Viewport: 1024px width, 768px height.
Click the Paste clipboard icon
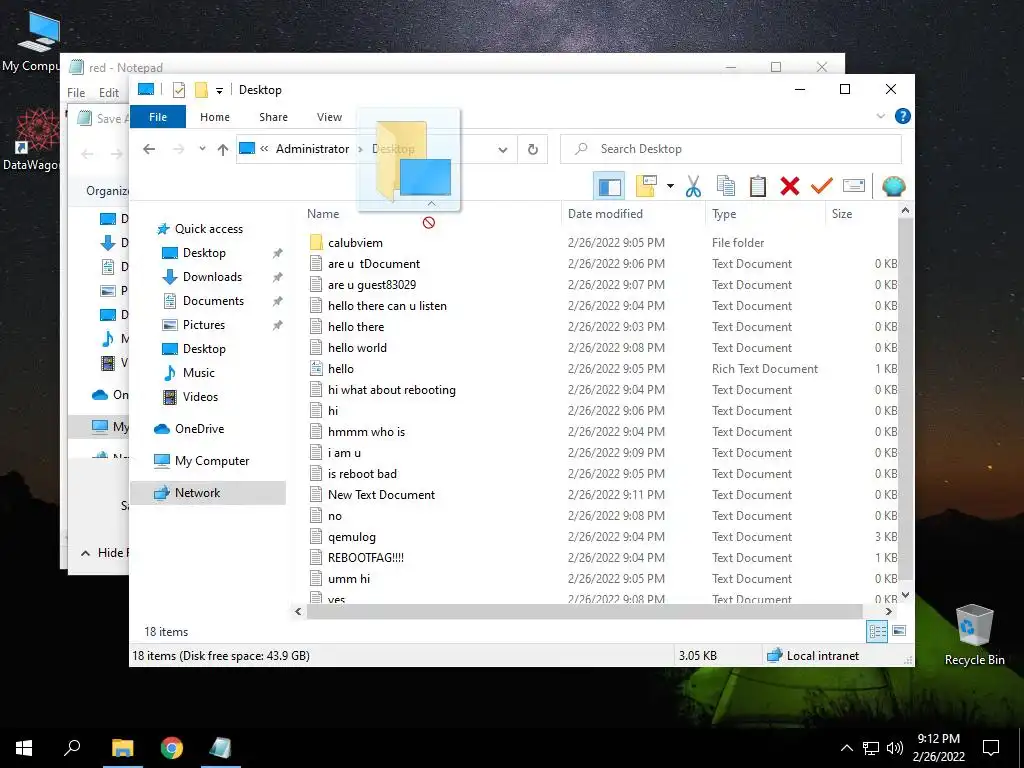pos(758,187)
